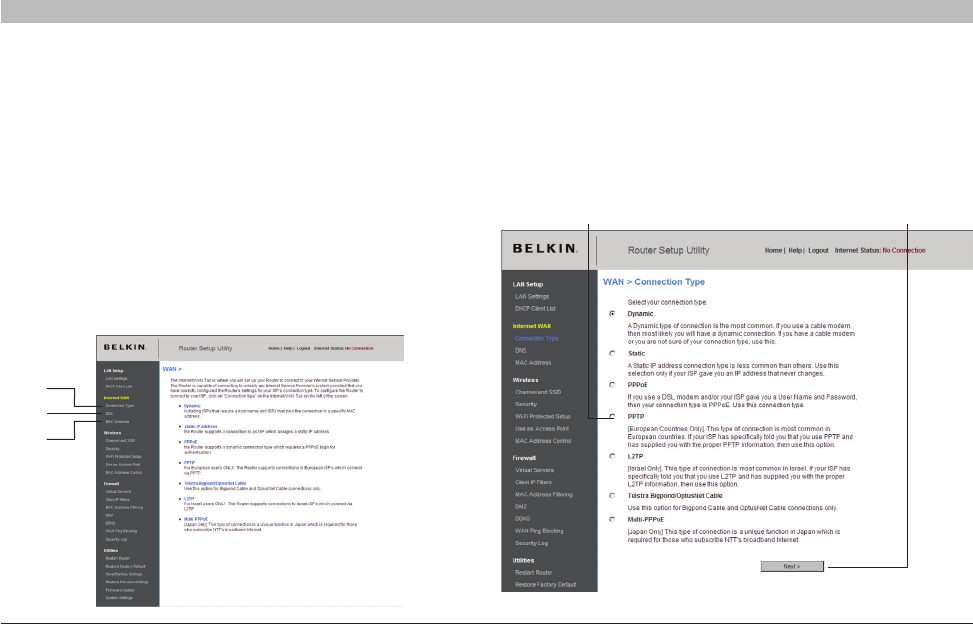Open Save/Backup Settings in small WAN overview sidebar
This screenshot has height=624, width=973.
pyautogui.click(x=124, y=574)
